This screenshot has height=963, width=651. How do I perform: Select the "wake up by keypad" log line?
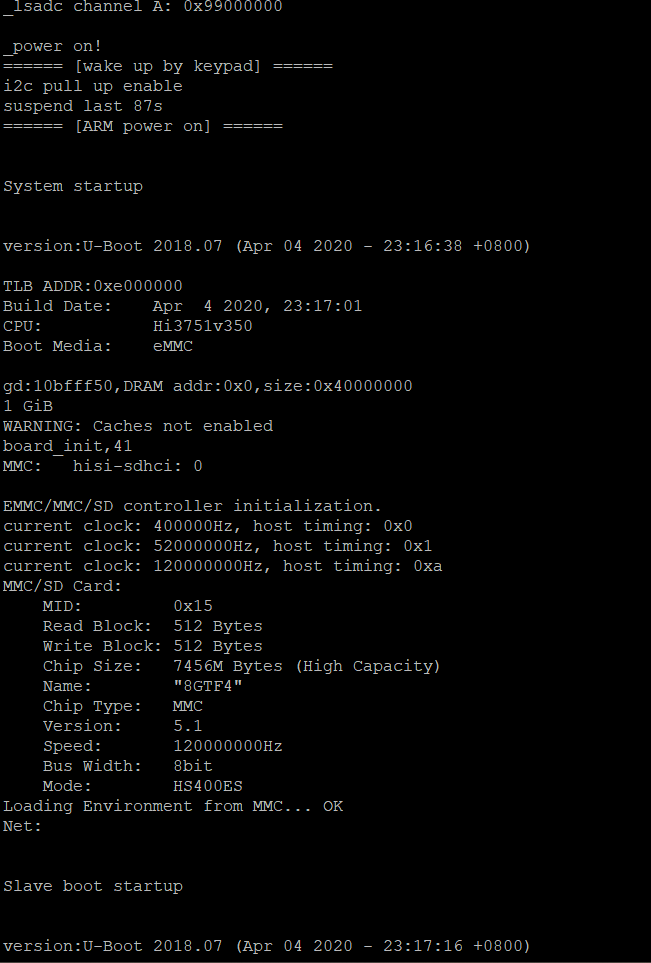pos(168,66)
